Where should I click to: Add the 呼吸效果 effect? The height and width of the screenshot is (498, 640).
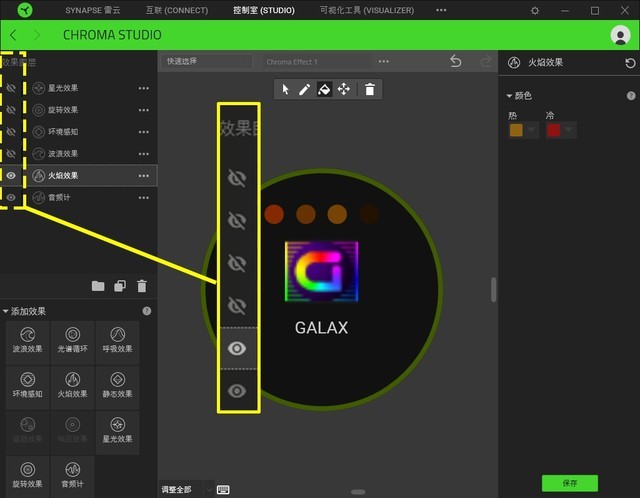tap(118, 342)
